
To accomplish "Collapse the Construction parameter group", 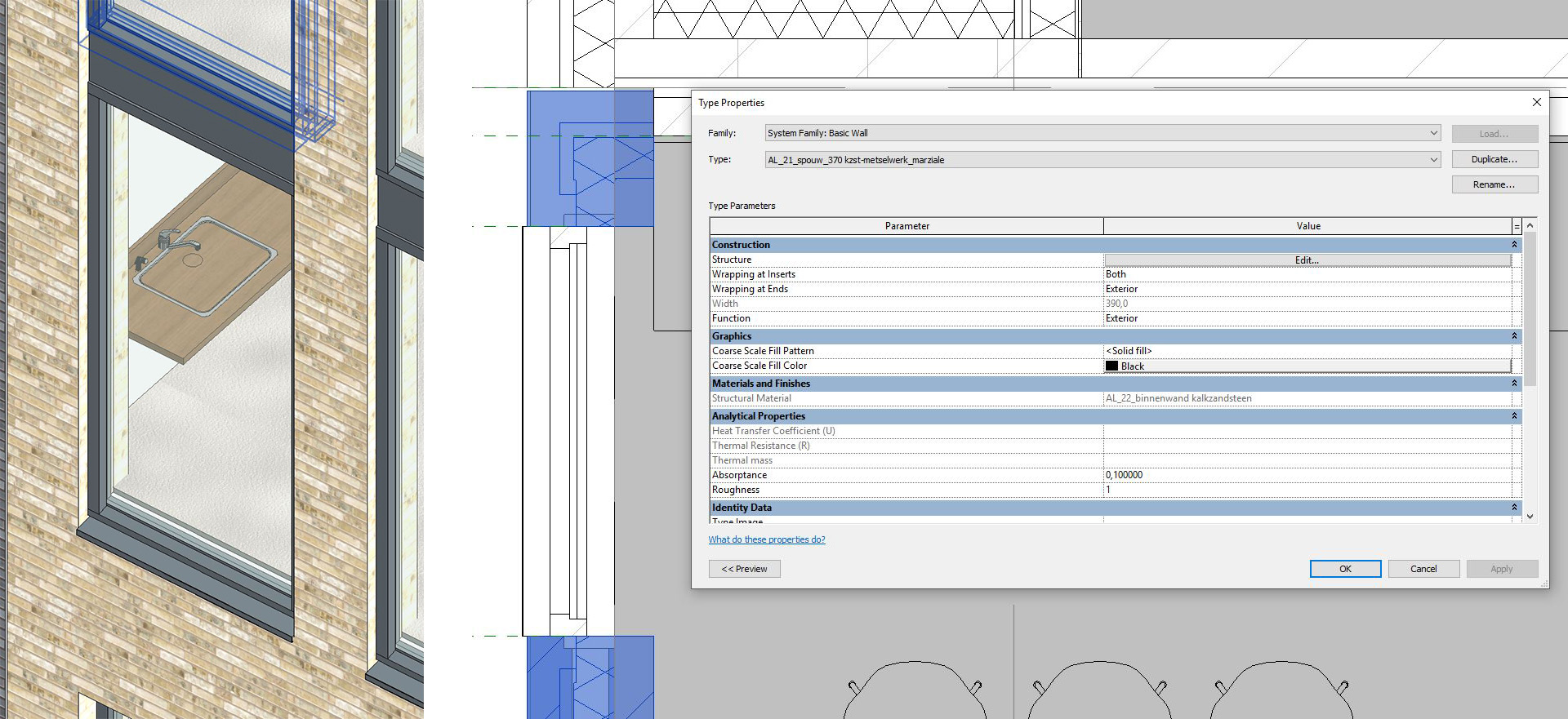I will point(1513,245).
